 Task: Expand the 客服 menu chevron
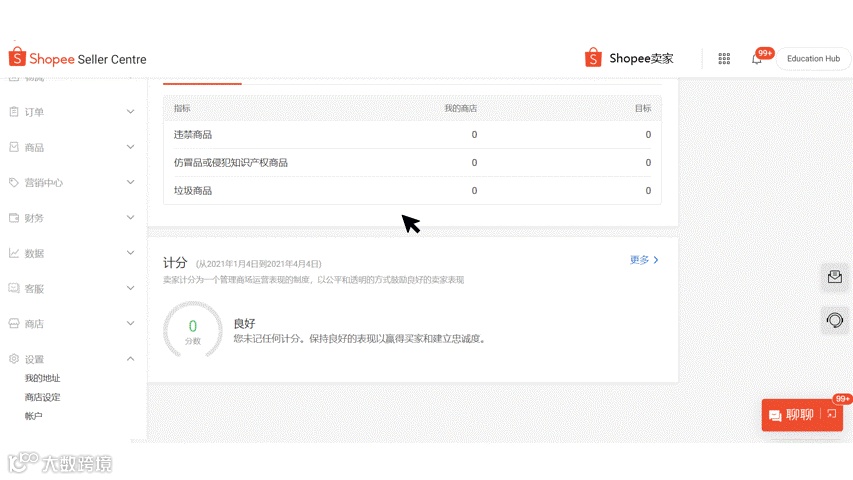(131, 288)
